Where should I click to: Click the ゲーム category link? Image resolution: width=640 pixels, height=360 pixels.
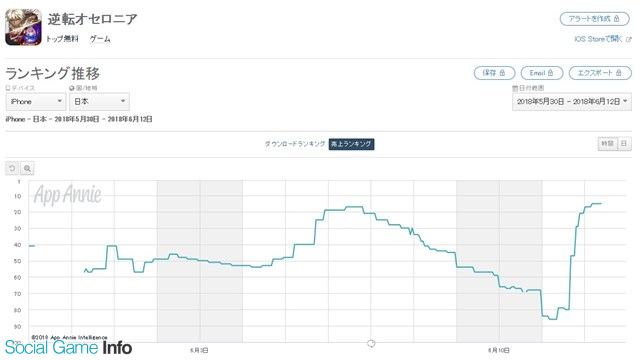100,39
